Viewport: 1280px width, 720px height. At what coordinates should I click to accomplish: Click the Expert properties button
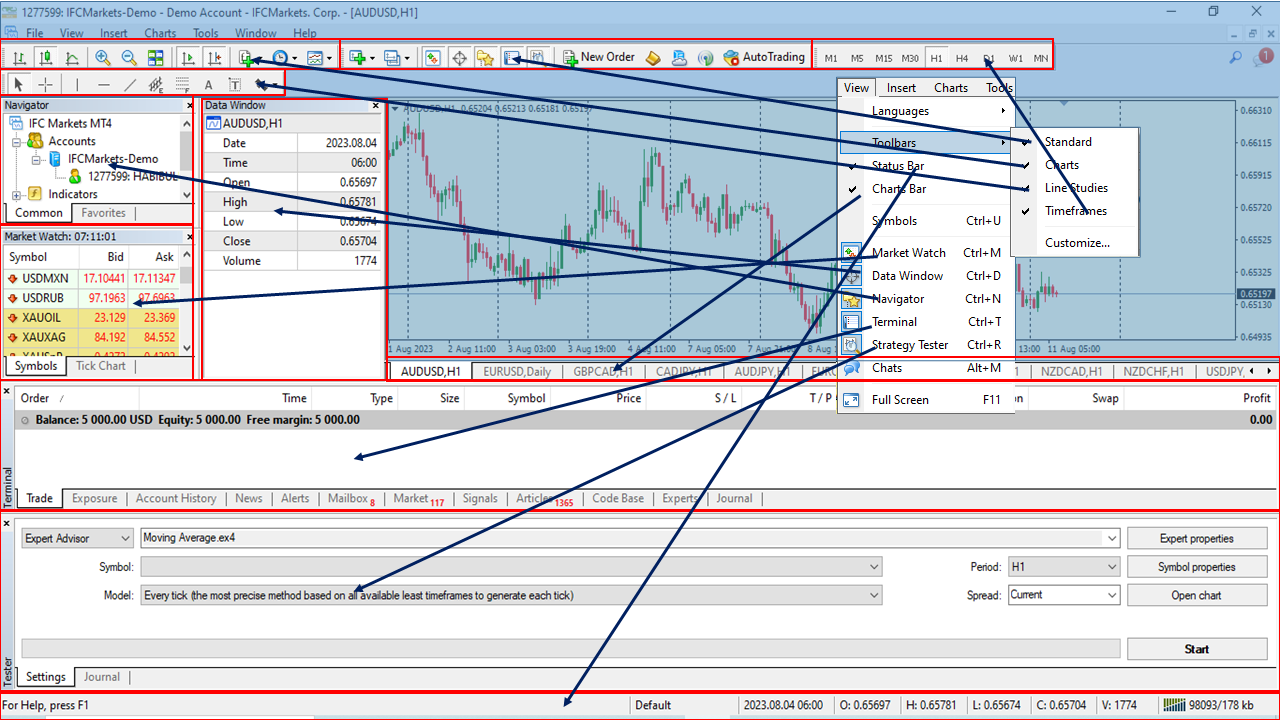[1197, 538]
